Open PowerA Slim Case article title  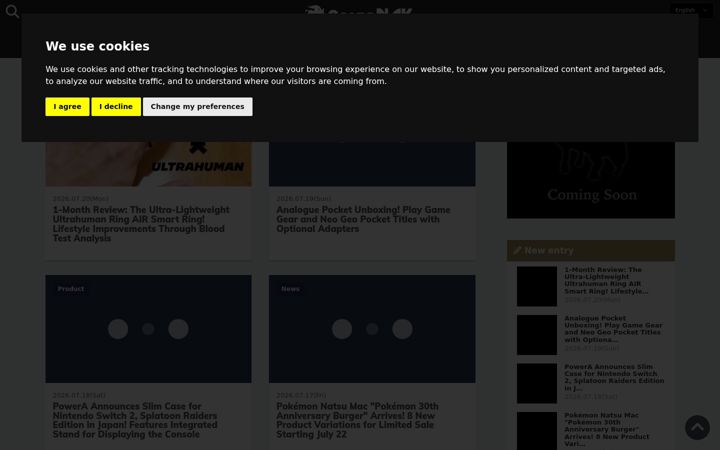[135, 420]
